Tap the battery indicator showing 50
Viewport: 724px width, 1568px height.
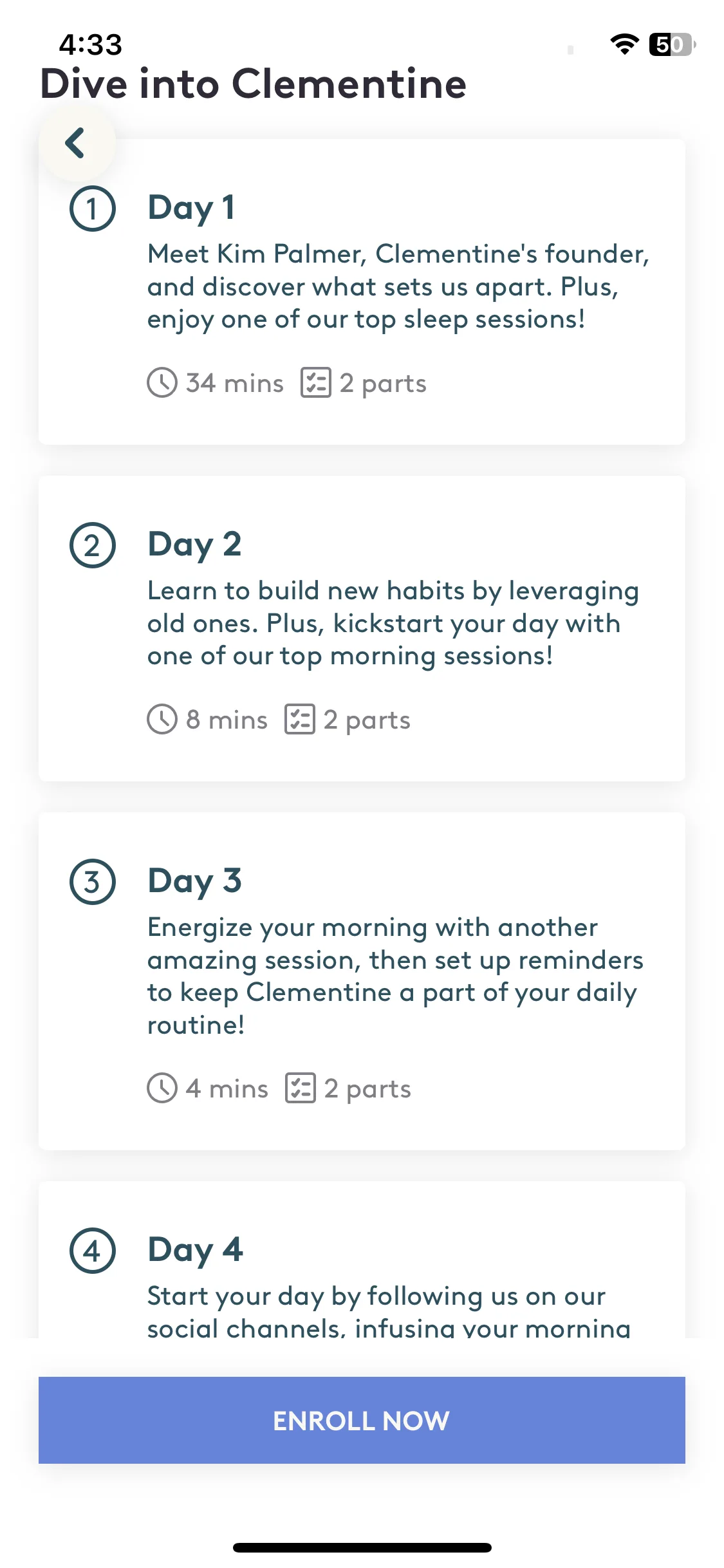[x=673, y=44]
